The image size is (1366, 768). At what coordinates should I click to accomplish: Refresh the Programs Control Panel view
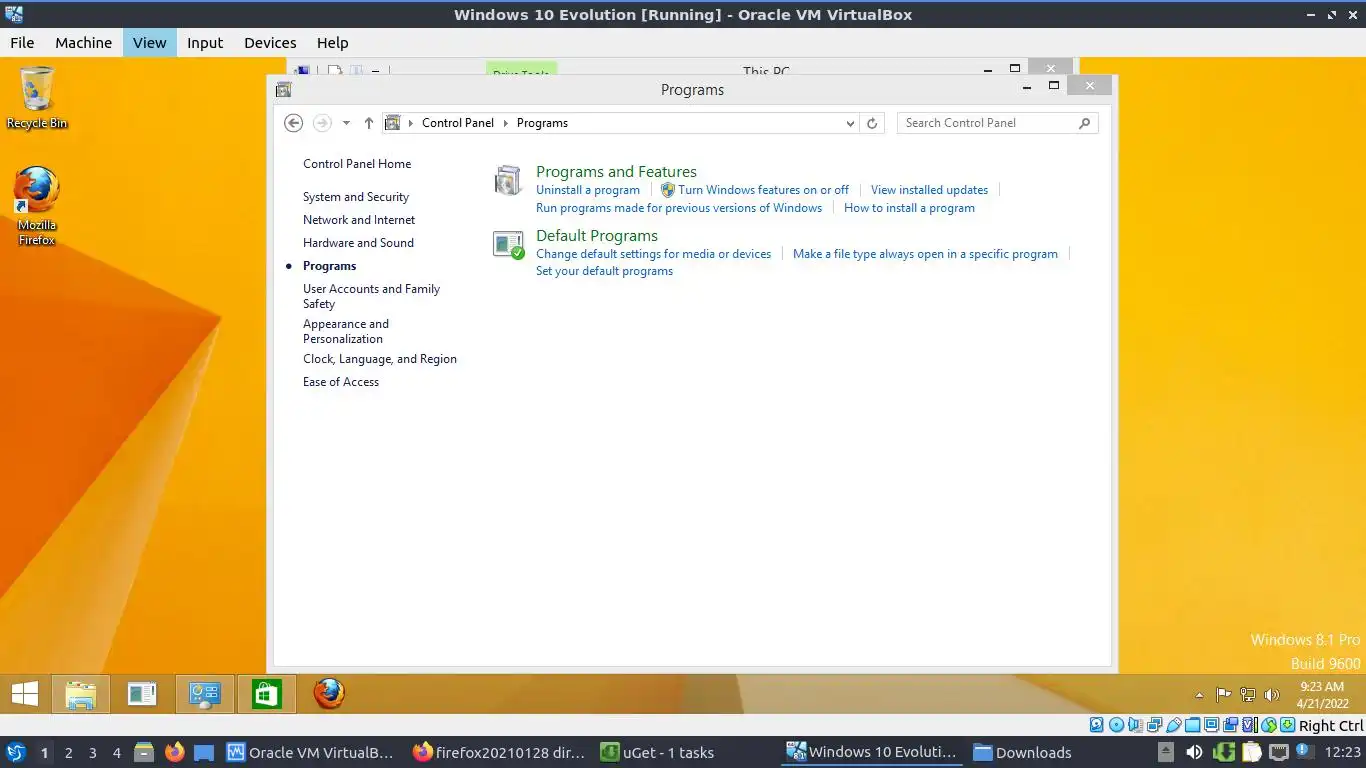point(872,123)
